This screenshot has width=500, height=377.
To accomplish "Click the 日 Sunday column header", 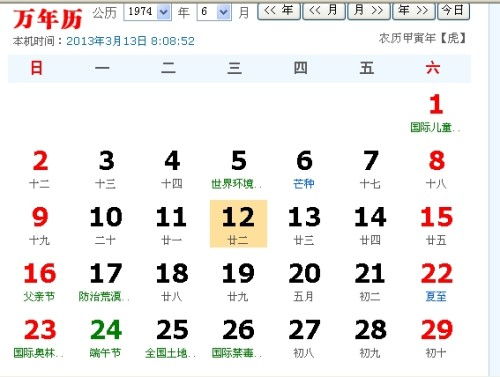I will click(x=37, y=68).
